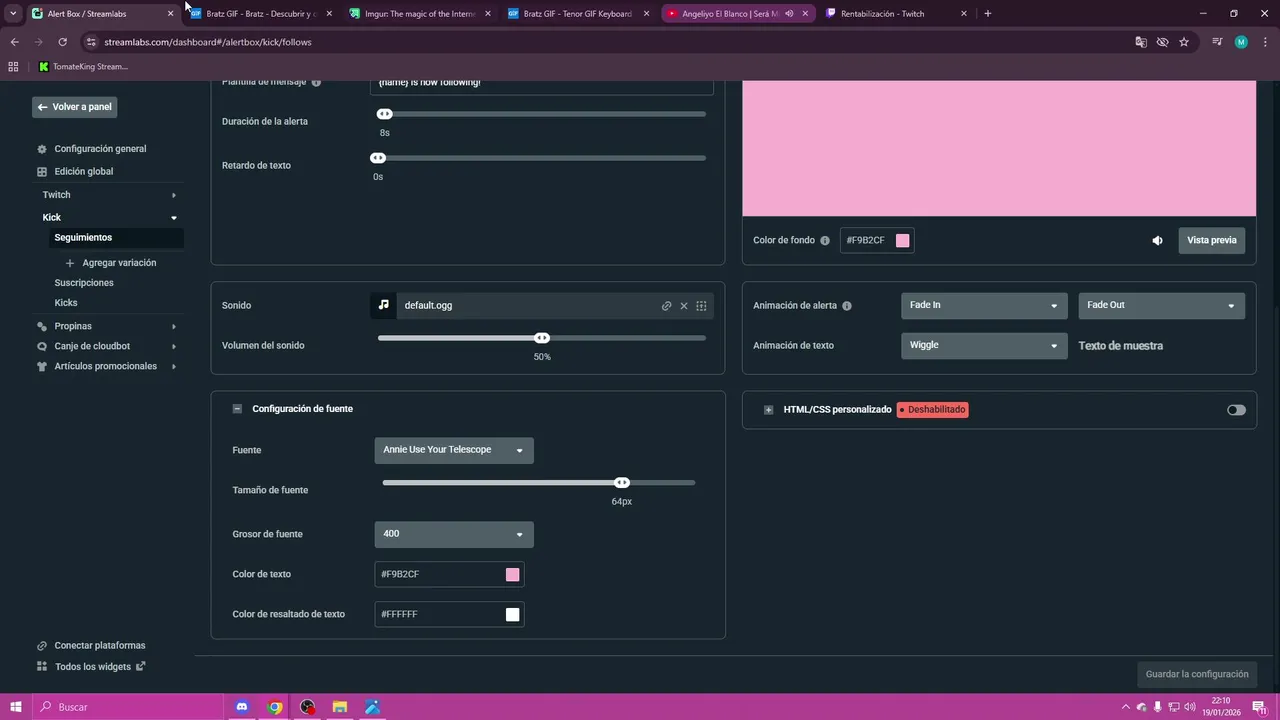Click the Color de texto pink swatch
The height and width of the screenshot is (720, 1280).
[512, 574]
